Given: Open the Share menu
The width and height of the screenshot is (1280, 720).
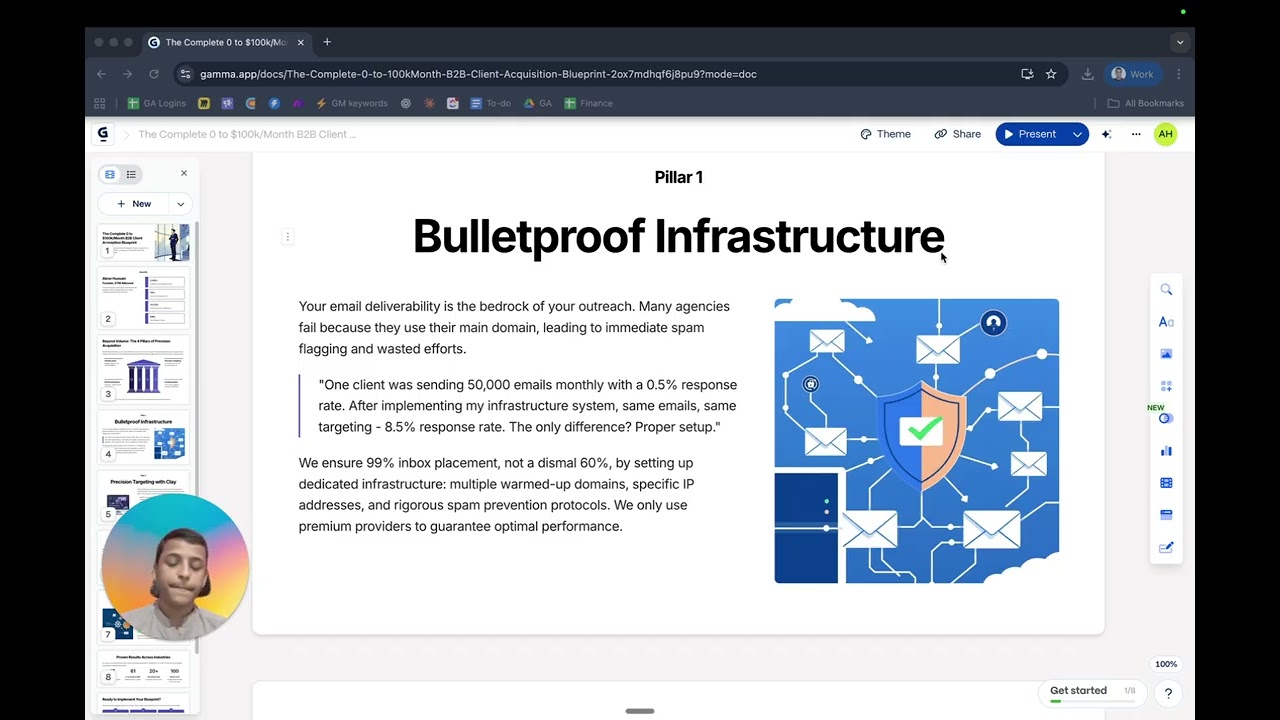Looking at the screenshot, I should point(957,134).
